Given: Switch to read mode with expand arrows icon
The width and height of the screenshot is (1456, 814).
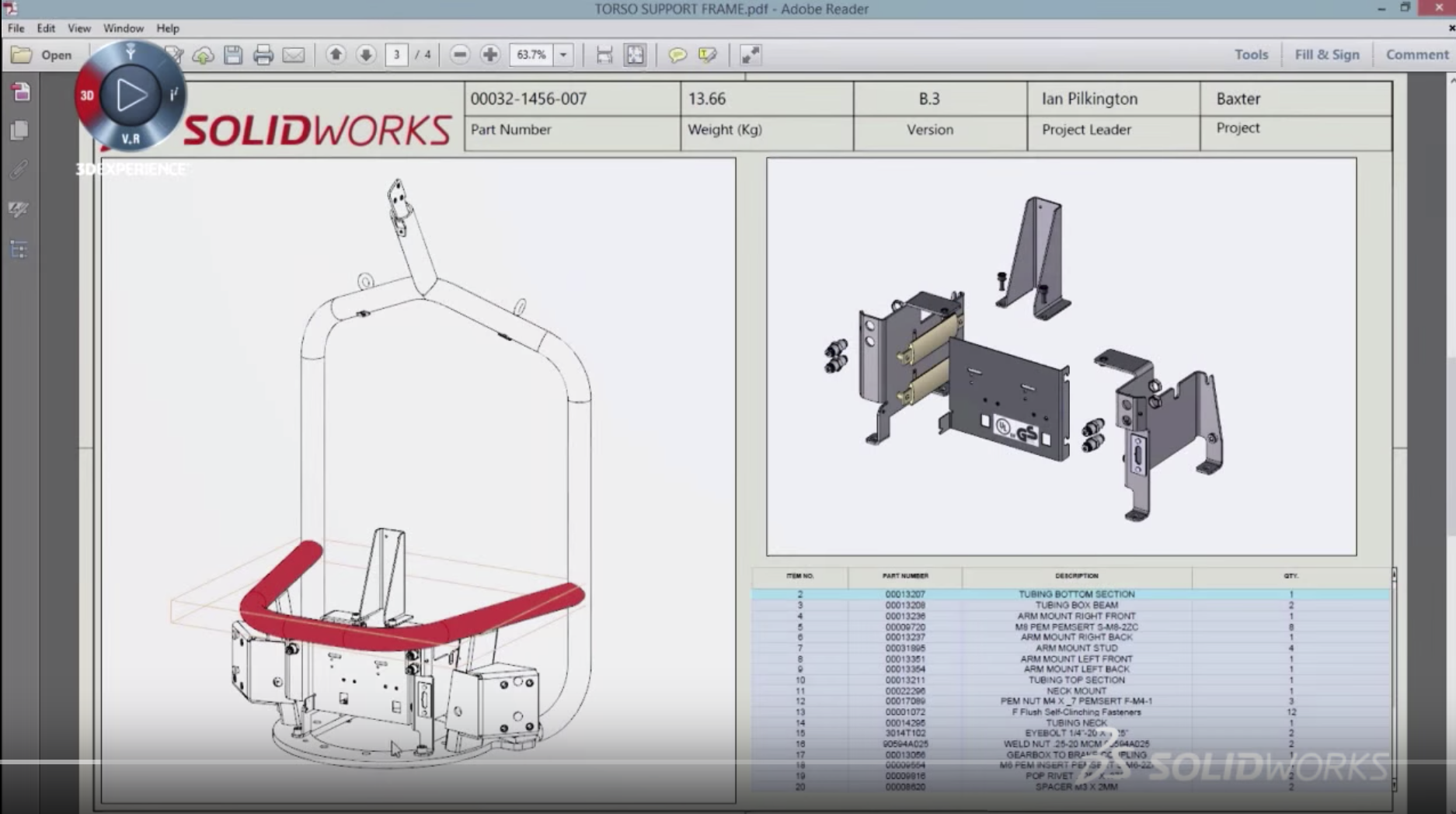Looking at the screenshot, I should 751,55.
